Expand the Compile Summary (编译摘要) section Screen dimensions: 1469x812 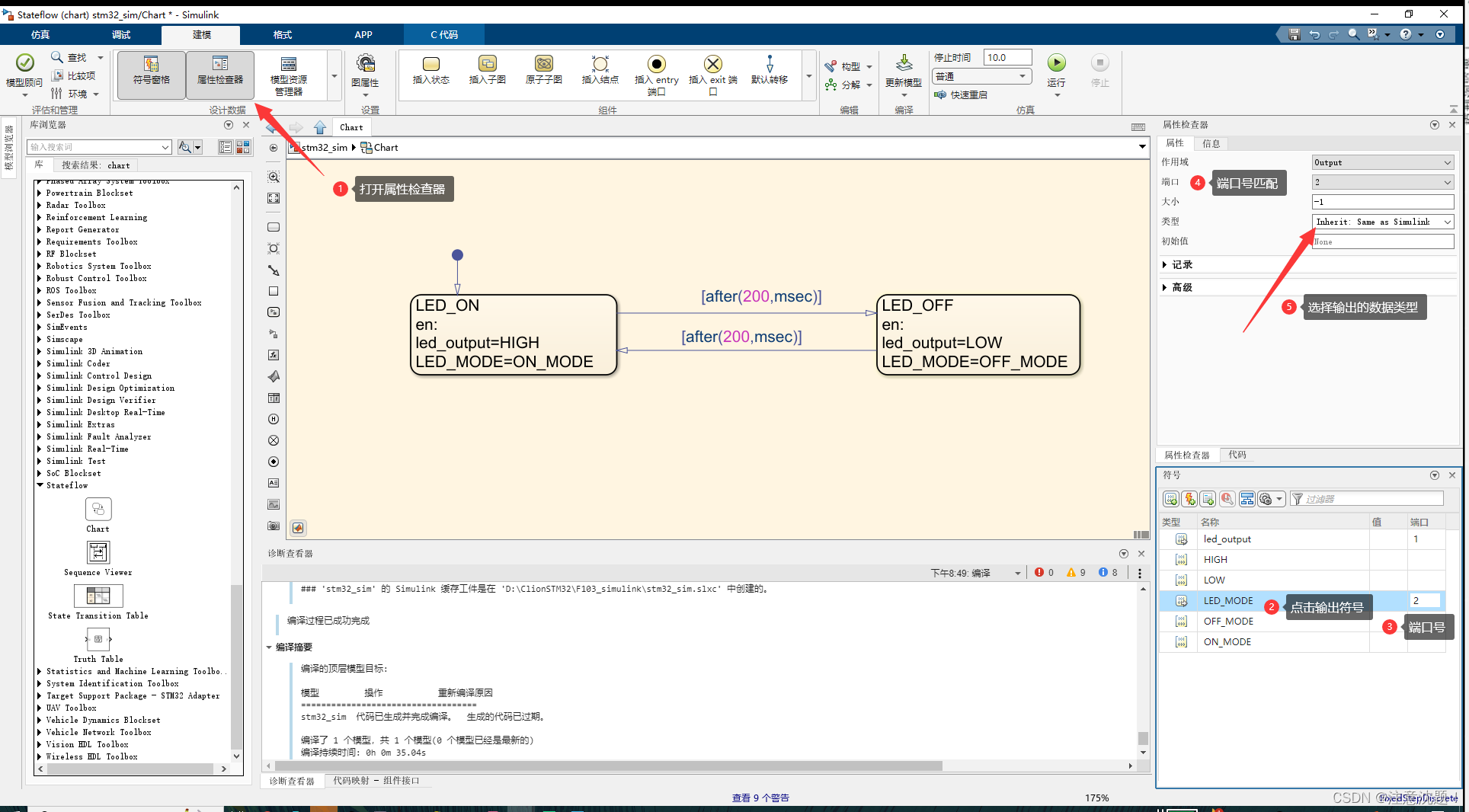[269, 647]
